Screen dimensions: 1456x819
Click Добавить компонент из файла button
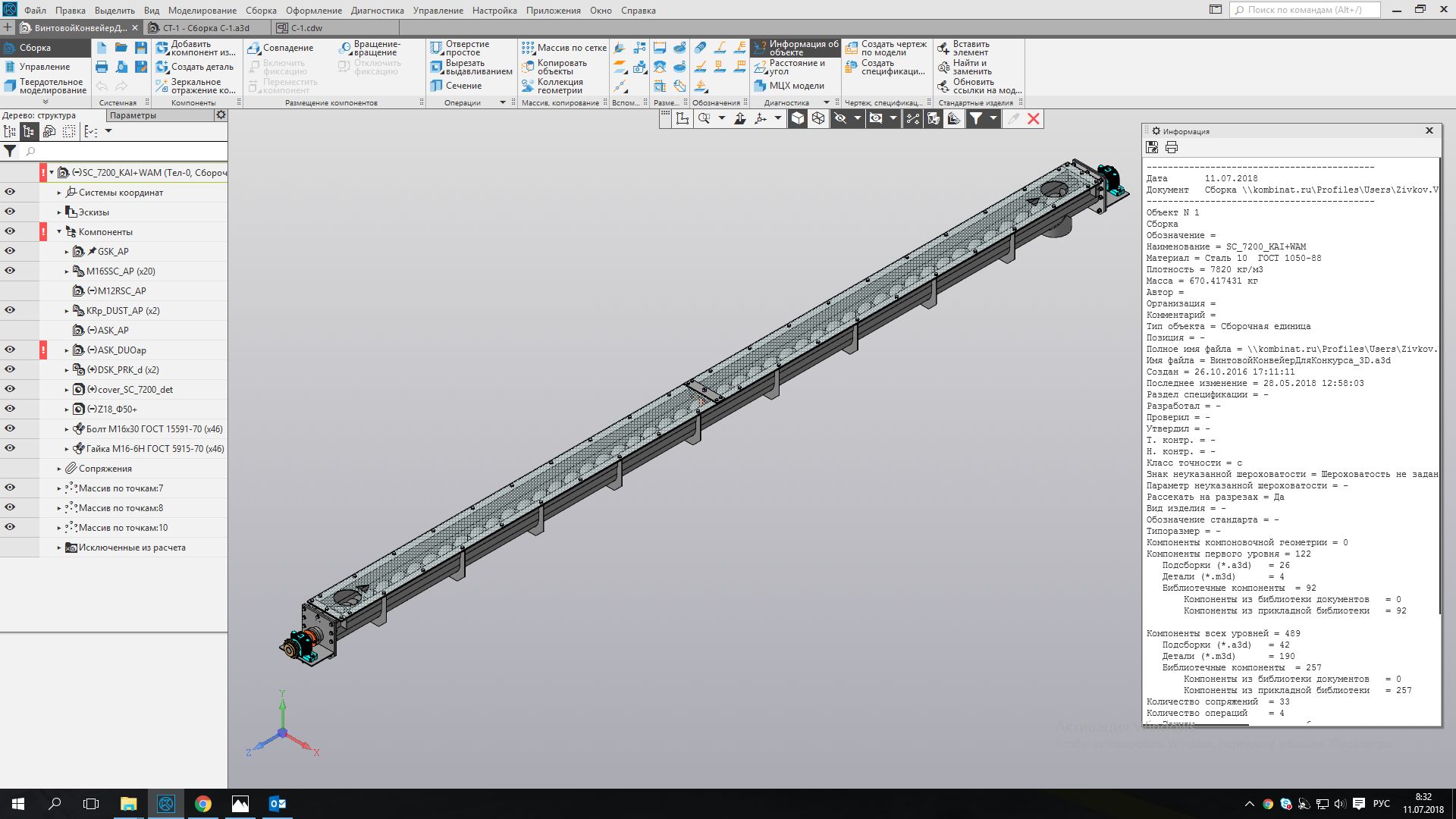(195, 48)
